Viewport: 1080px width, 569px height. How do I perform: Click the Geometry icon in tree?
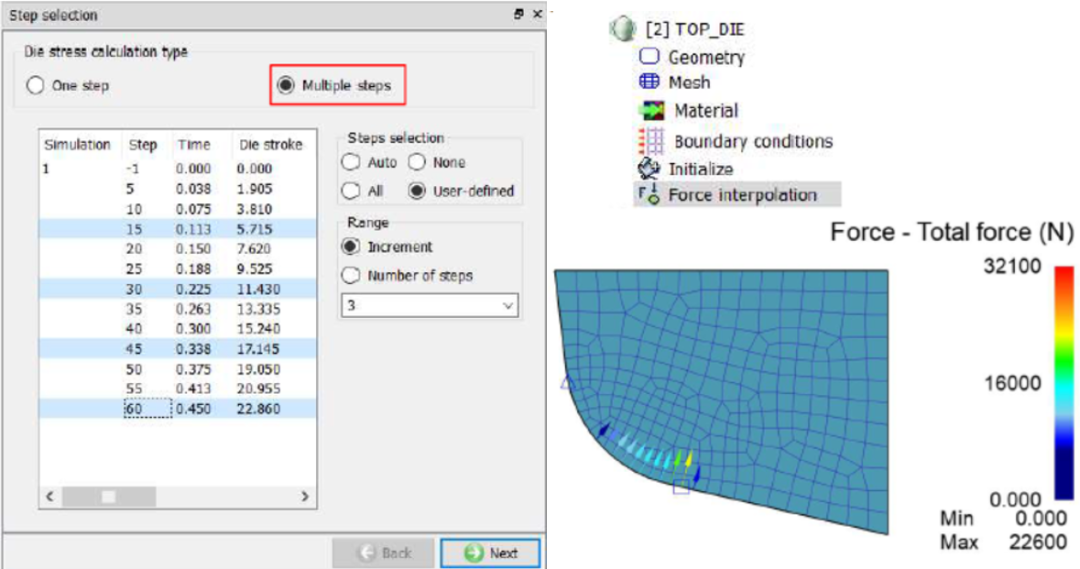pyautogui.click(x=649, y=57)
